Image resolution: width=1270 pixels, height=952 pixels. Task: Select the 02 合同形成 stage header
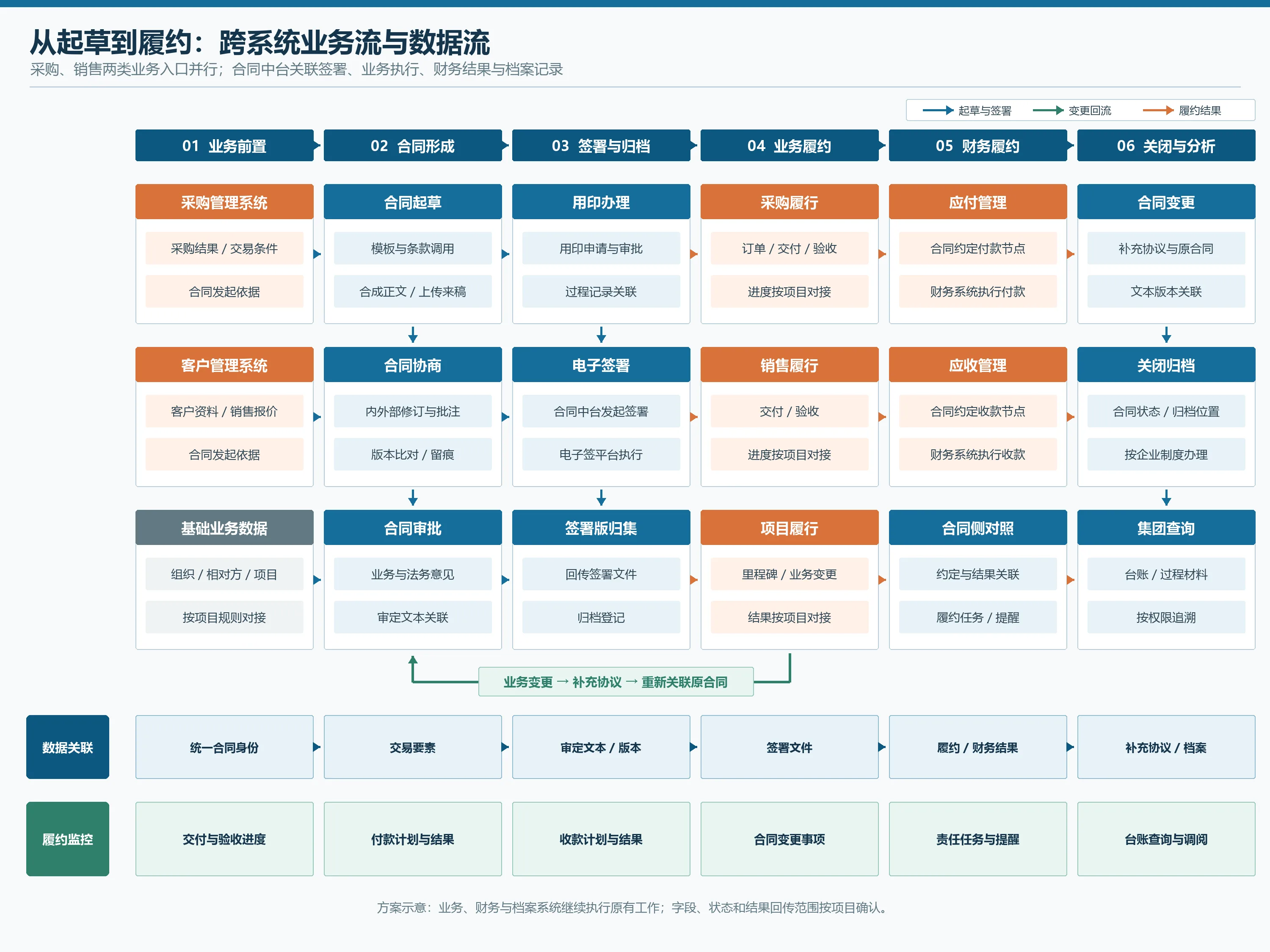tap(413, 146)
